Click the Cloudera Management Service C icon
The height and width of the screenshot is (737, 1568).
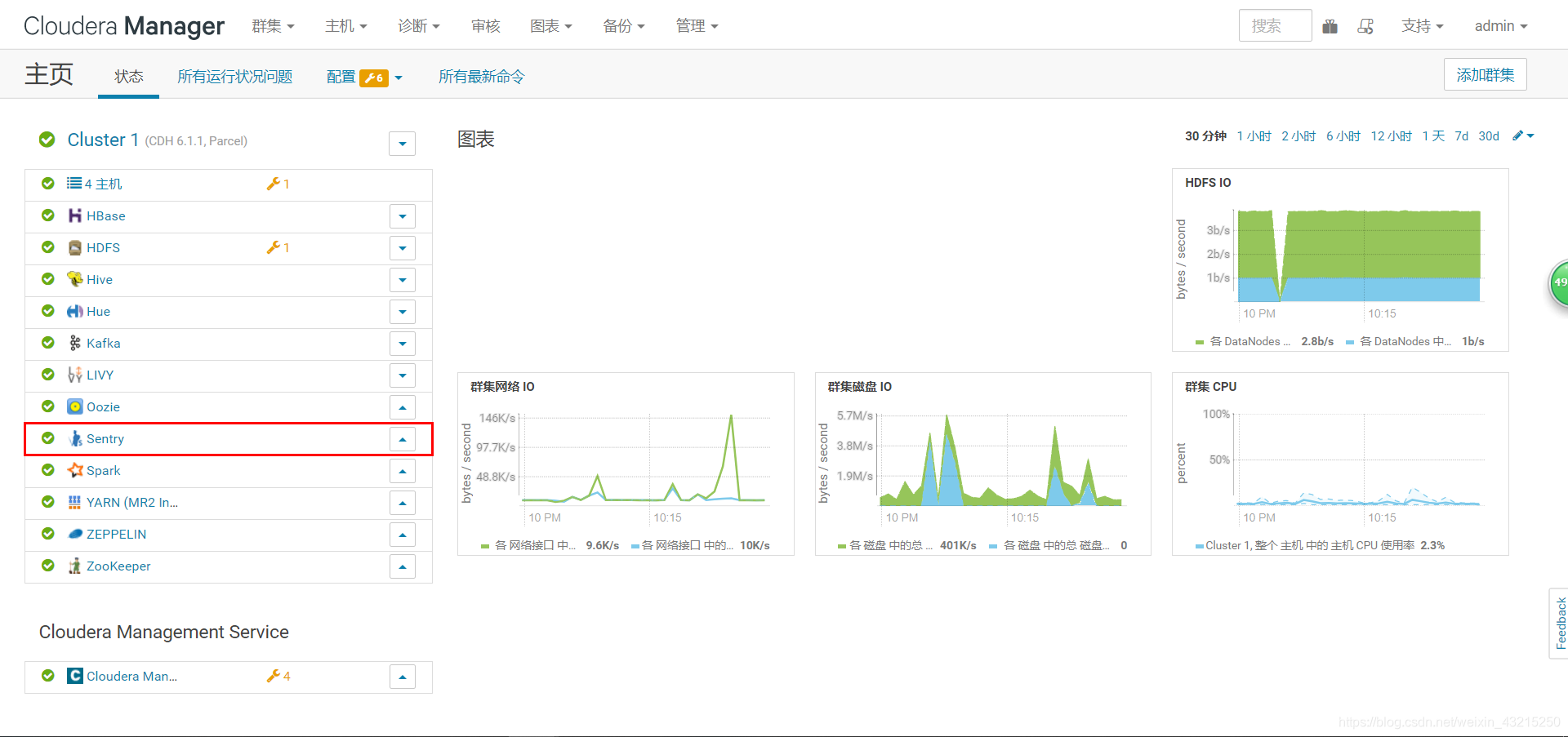click(75, 676)
